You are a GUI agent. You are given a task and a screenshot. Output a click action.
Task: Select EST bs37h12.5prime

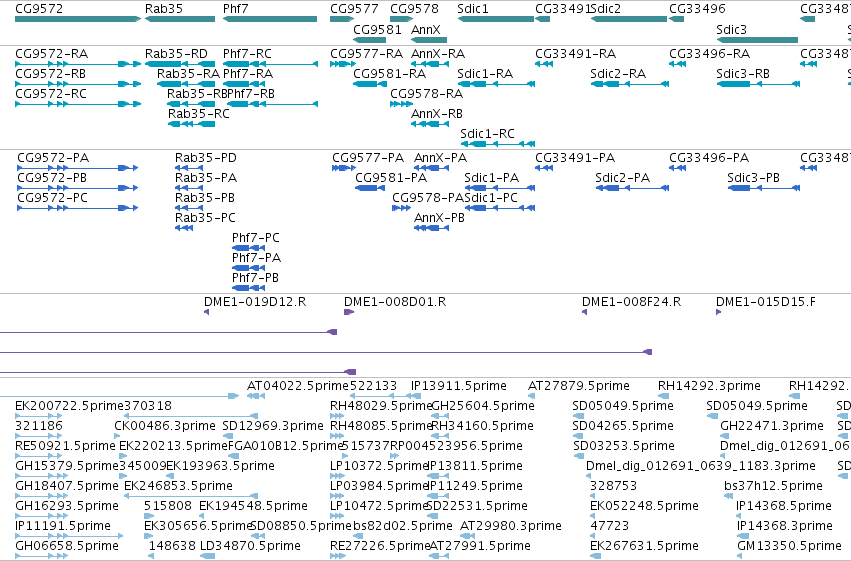(727, 496)
